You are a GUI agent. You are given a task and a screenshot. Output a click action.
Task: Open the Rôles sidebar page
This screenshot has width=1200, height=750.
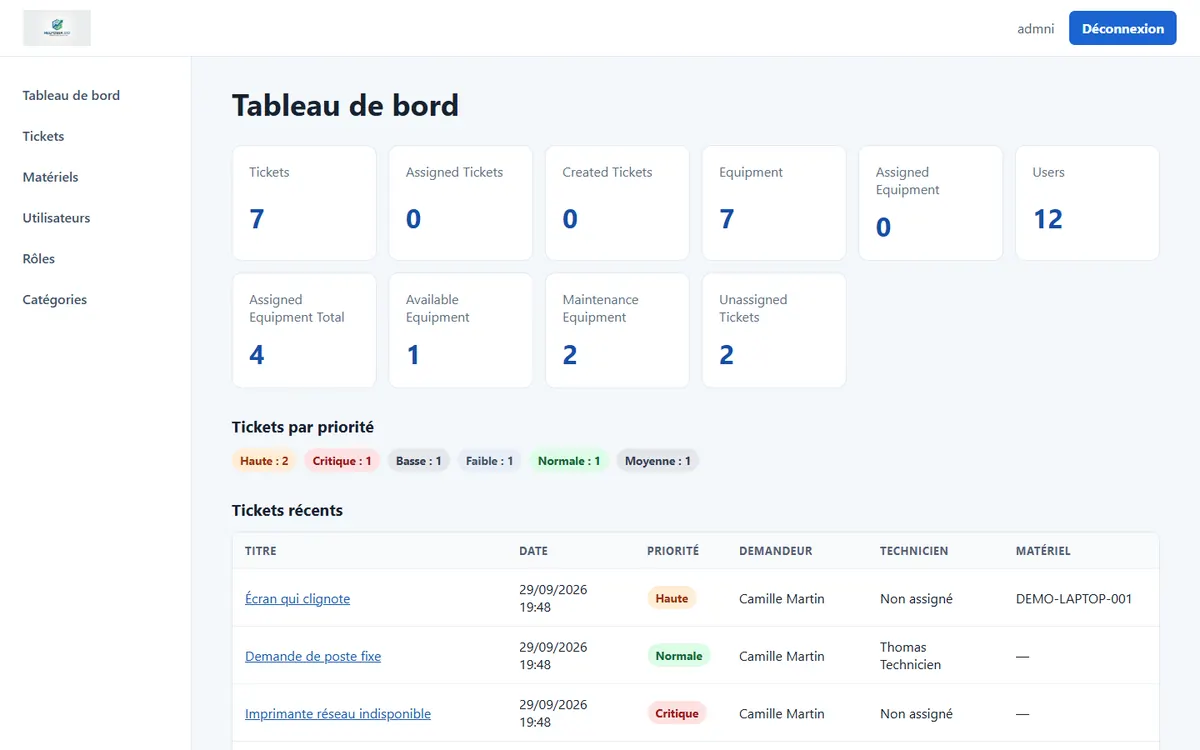(39, 259)
